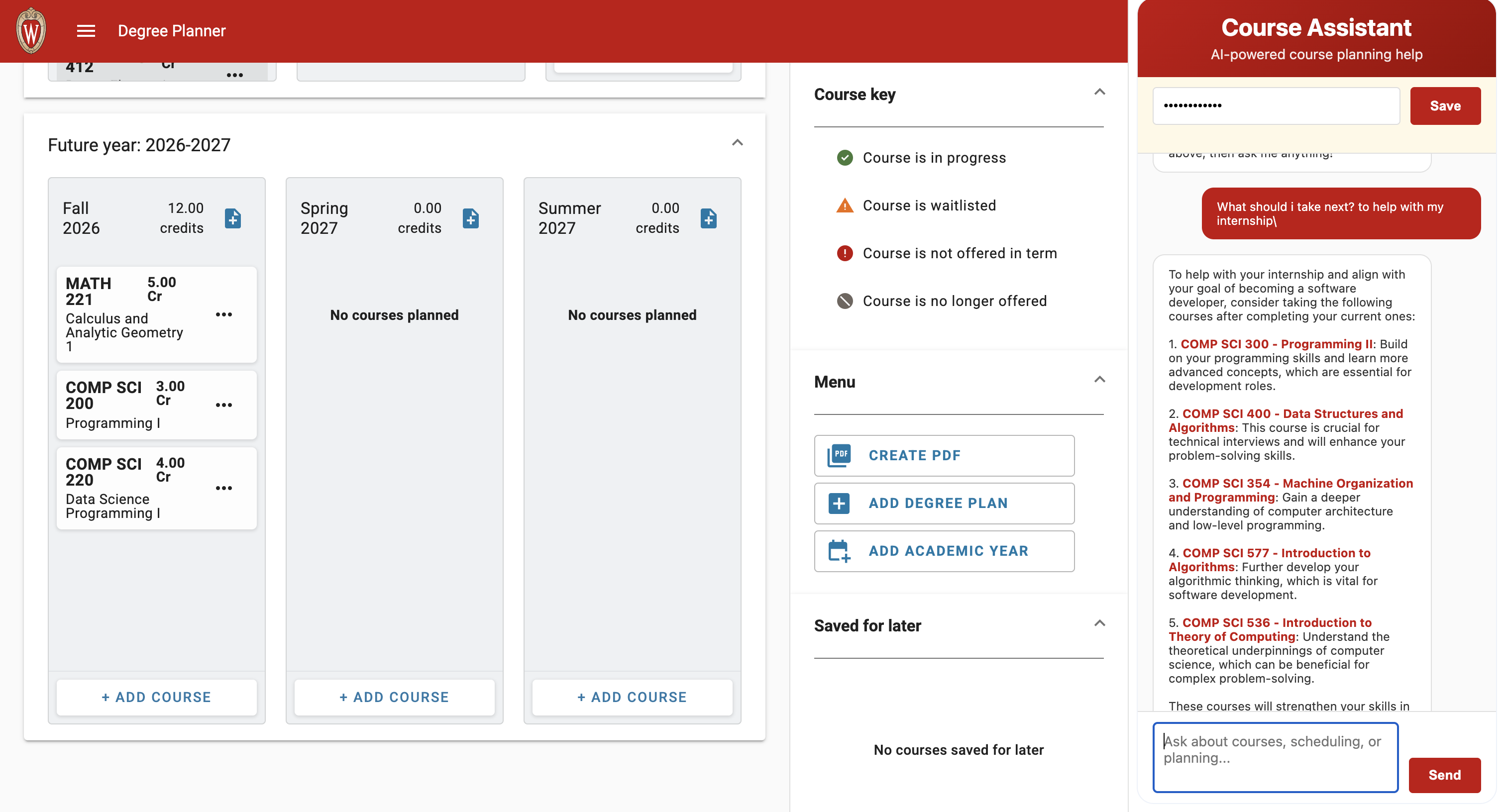Click the Create PDF menu button
This screenshot has height=812, width=1505.
(944, 455)
